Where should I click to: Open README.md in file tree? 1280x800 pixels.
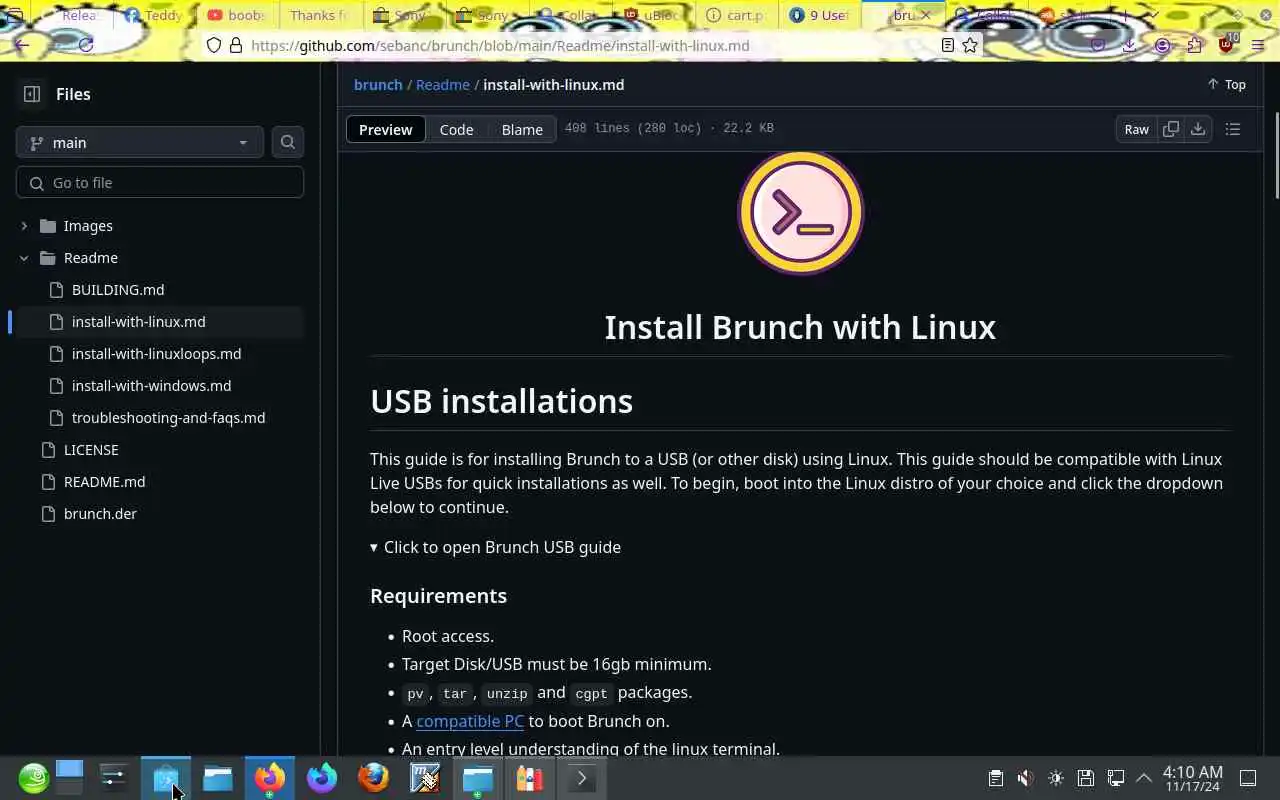click(x=105, y=482)
